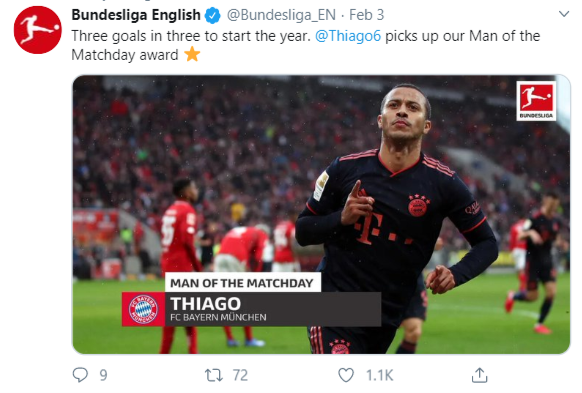582x393 pixels.
Task: Click the Man of the Matchday banner
Action: [243, 283]
